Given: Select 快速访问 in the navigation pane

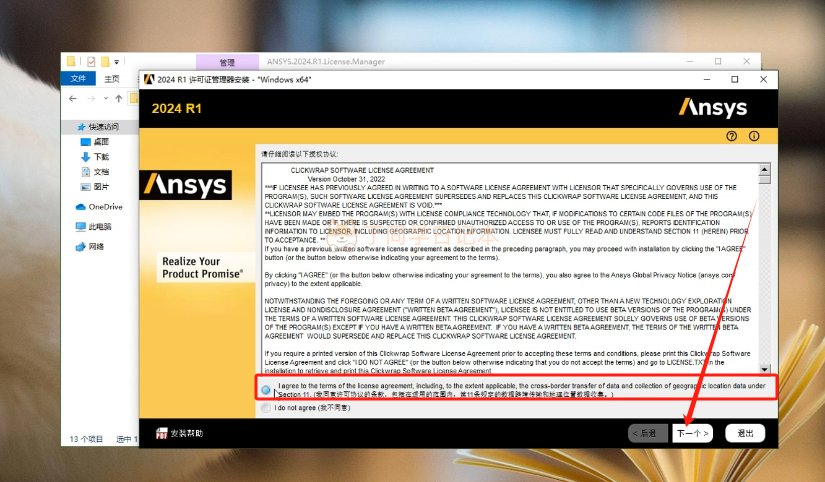Looking at the screenshot, I should click(x=98, y=127).
